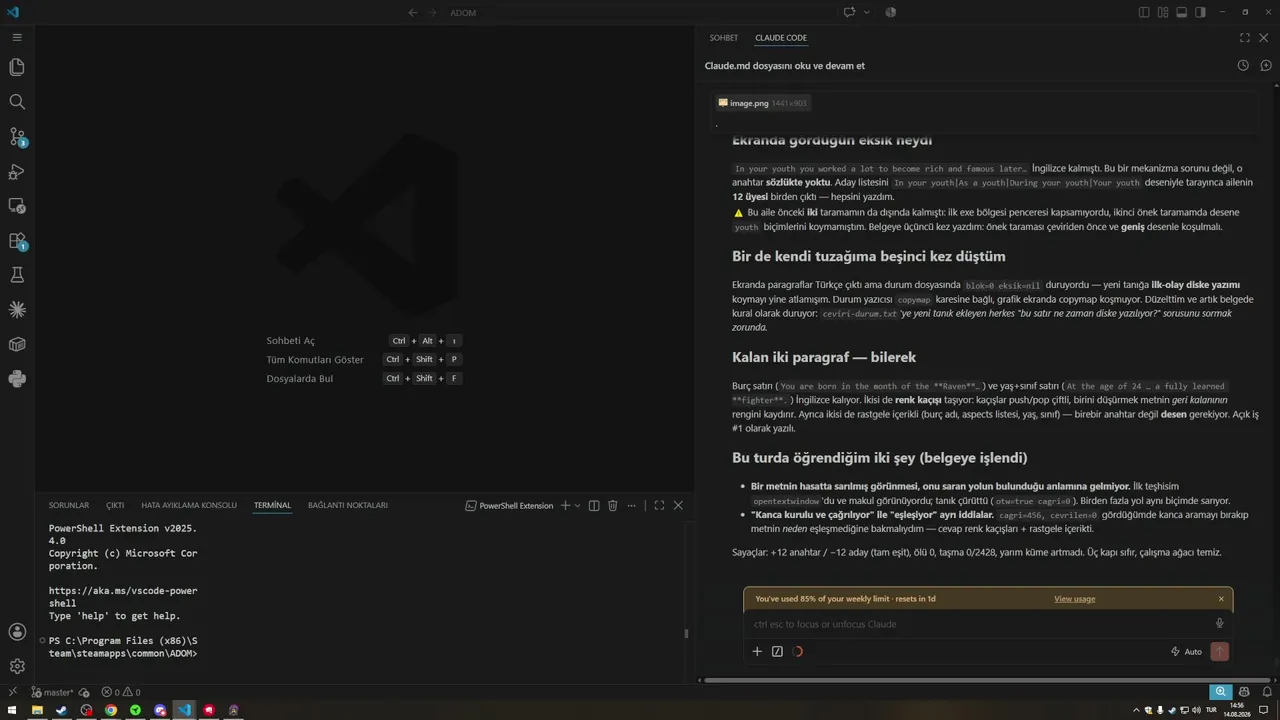Toggle the primary sidebar layout button

click(1145, 12)
